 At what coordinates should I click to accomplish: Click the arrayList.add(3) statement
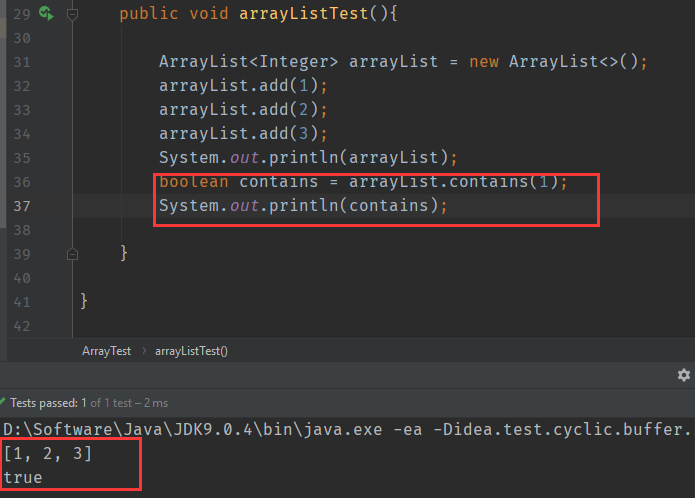pyautogui.click(x=243, y=133)
